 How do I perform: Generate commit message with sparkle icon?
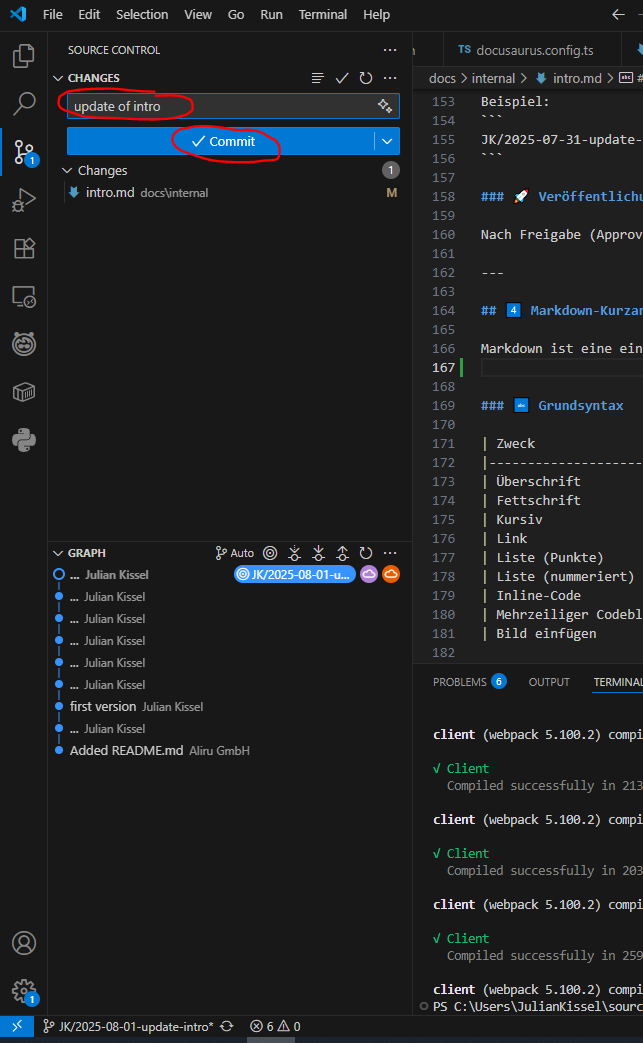(x=384, y=106)
